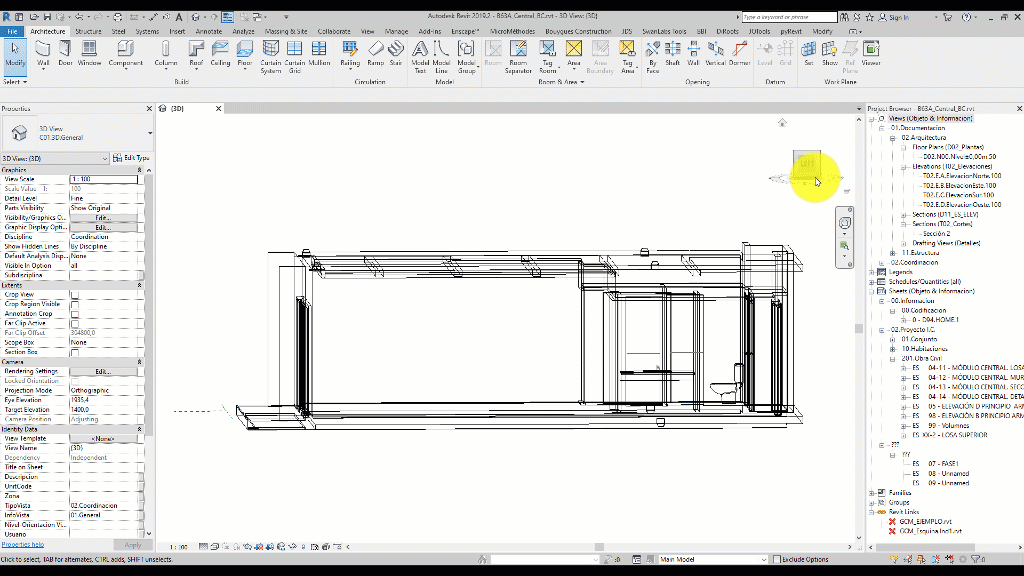Collapse the Graphics properties section
1024x576 pixels.
click(139, 170)
